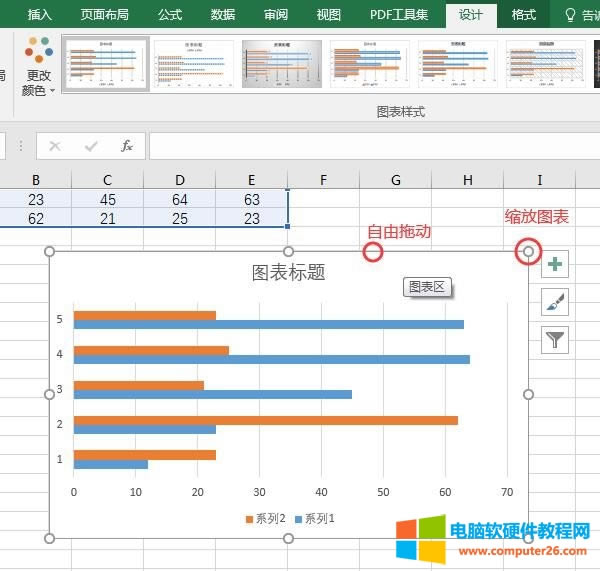Open the PDF工具集 tab
This screenshot has width=600, height=571.
click(399, 15)
